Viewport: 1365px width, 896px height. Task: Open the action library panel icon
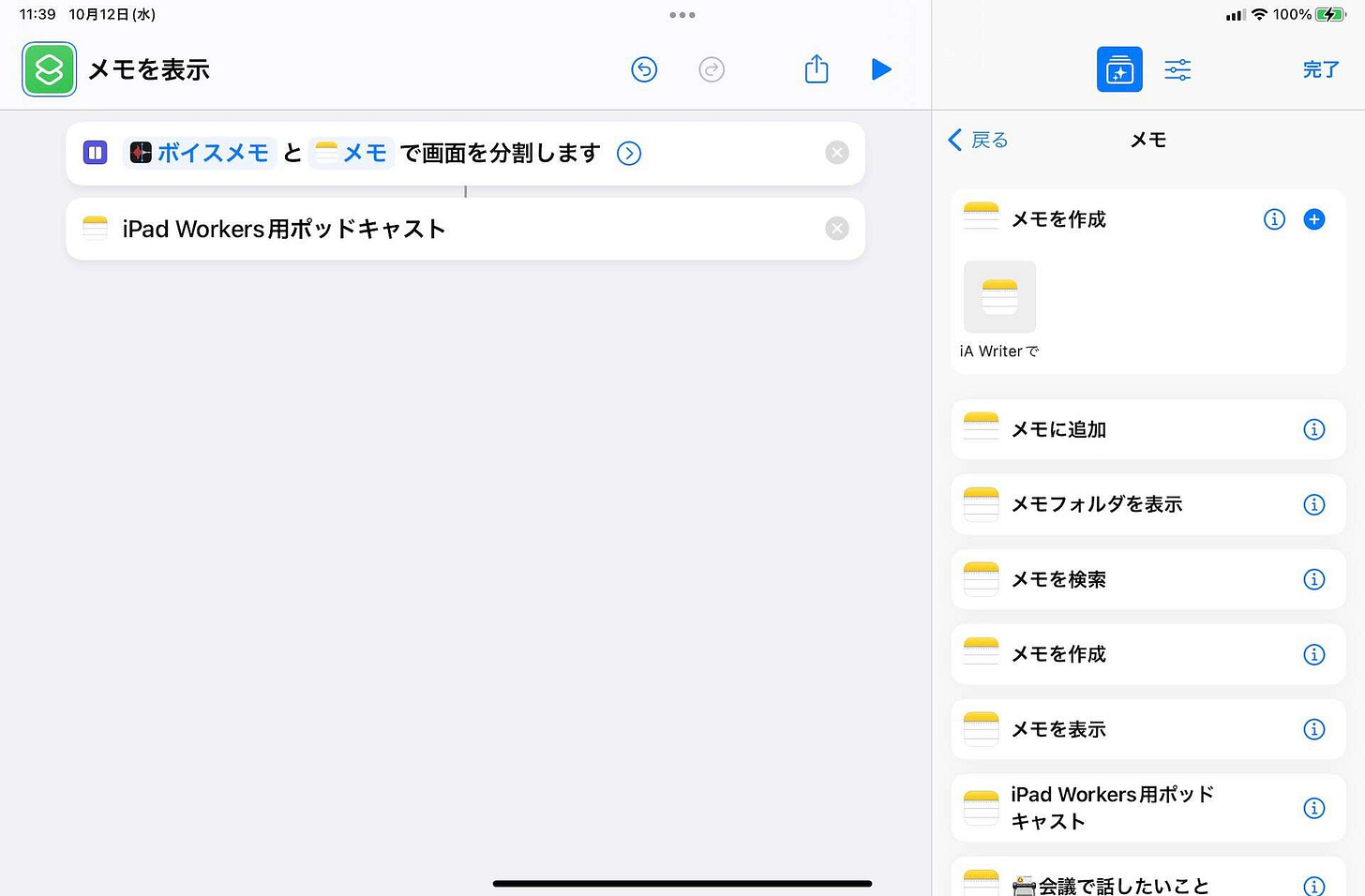coord(1119,69)
